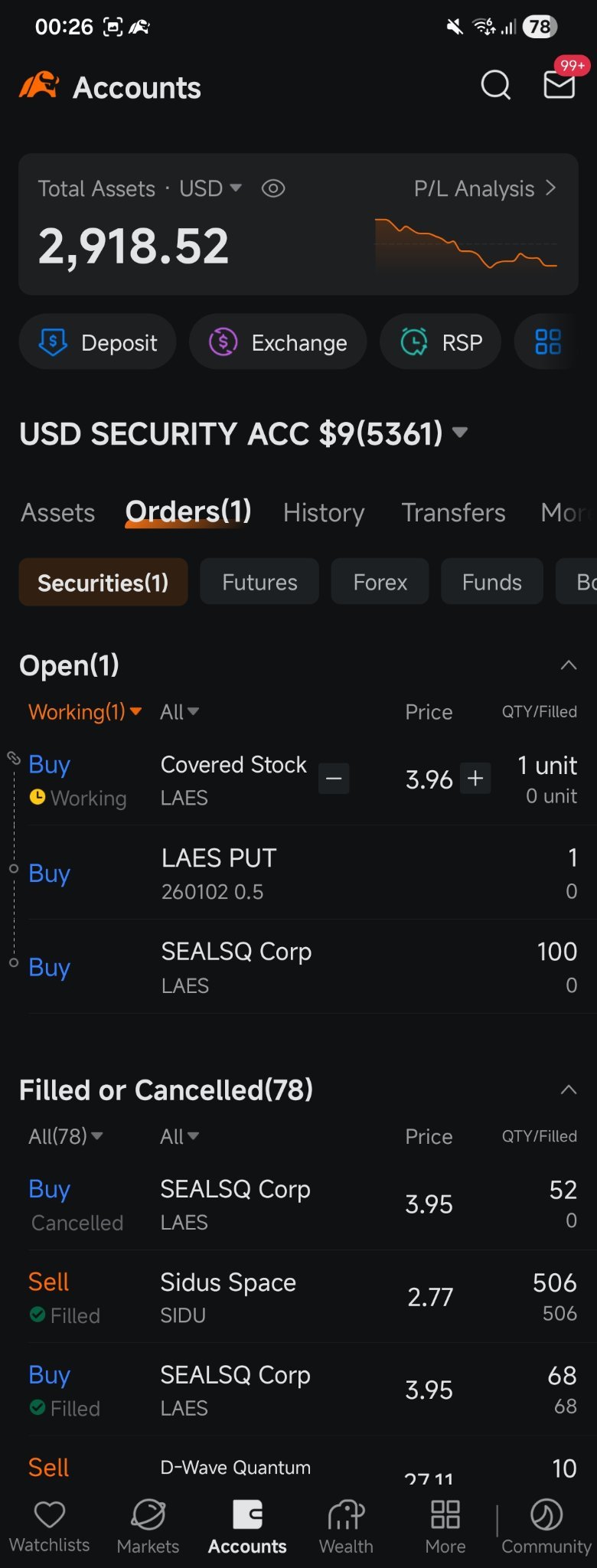The width and height of the screenshot is (597, 1568).
Task: Increase order price with plus button
Action: click(475, 779)
